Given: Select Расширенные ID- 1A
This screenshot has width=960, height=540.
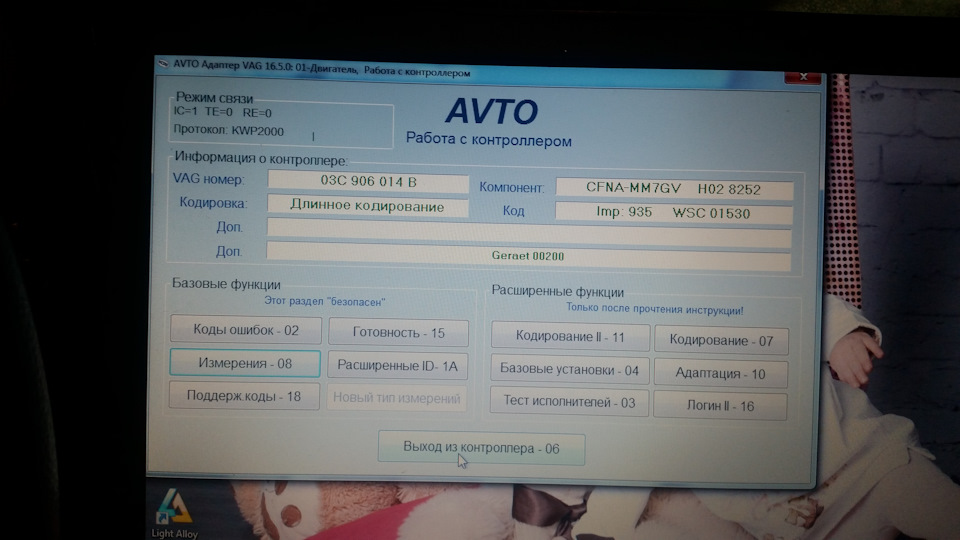Looking at the screenshot, I should 397,366.
